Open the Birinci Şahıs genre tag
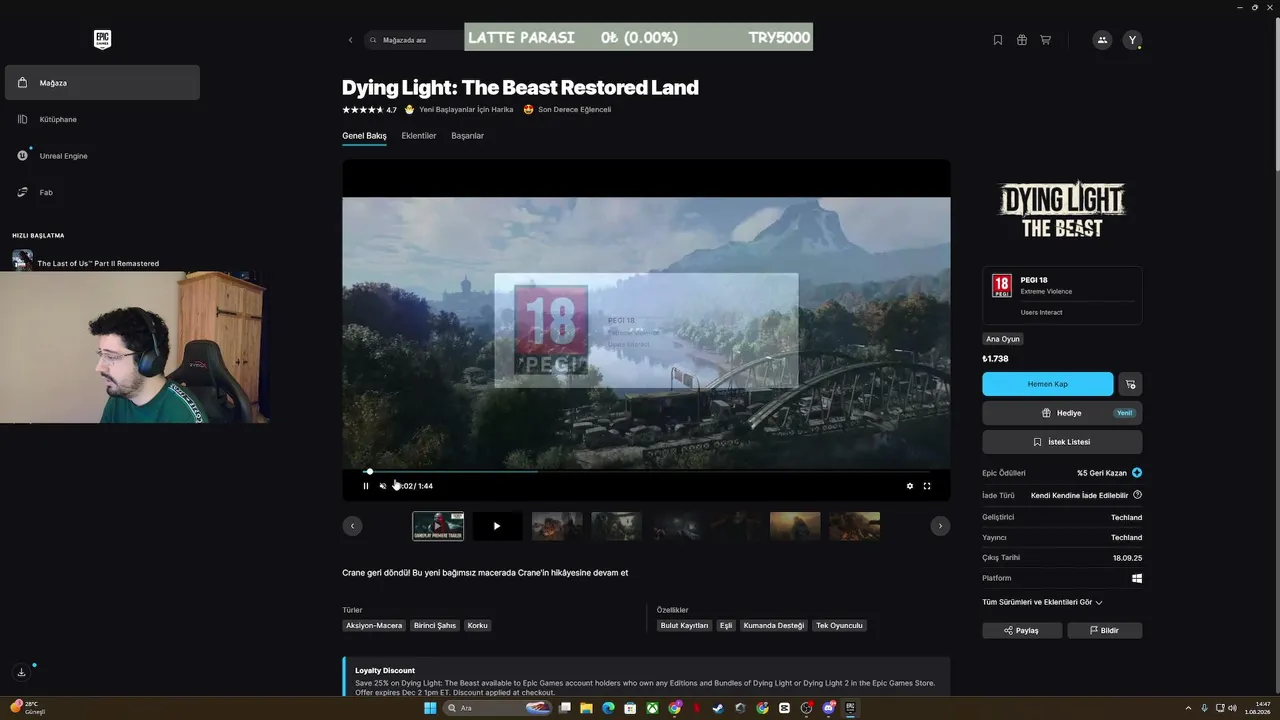This screenshot has width=1280, height=720. tap(435, 626)
